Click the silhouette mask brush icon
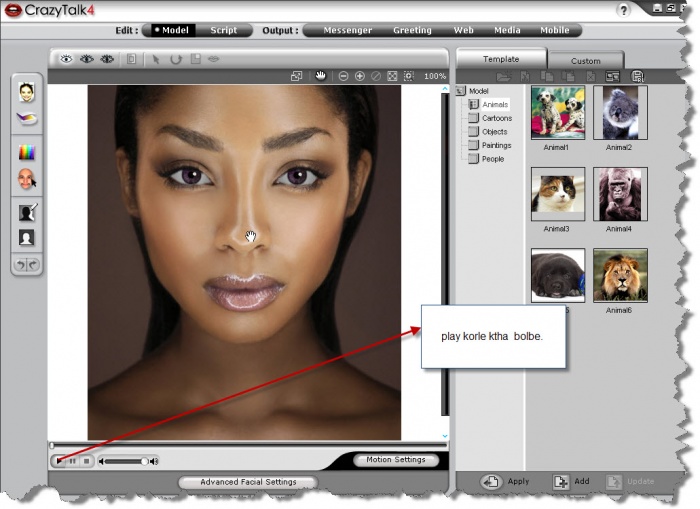Screen dimensions: 700x509 coord(28,212)
